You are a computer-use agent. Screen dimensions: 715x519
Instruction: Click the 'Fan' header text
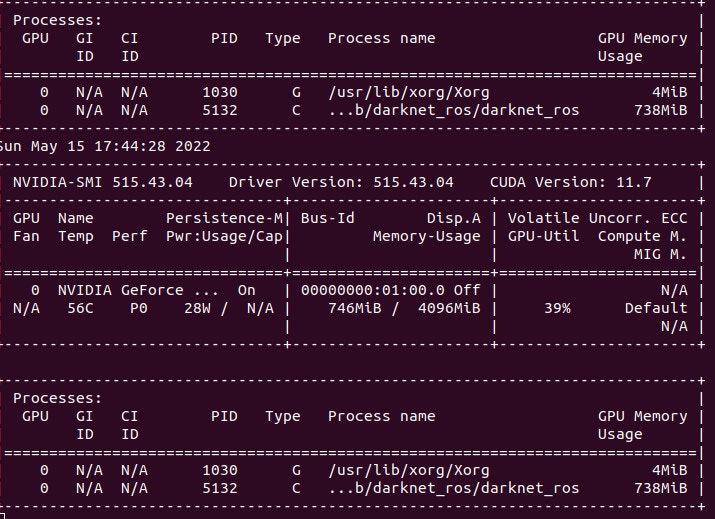(x=26, y=236)
